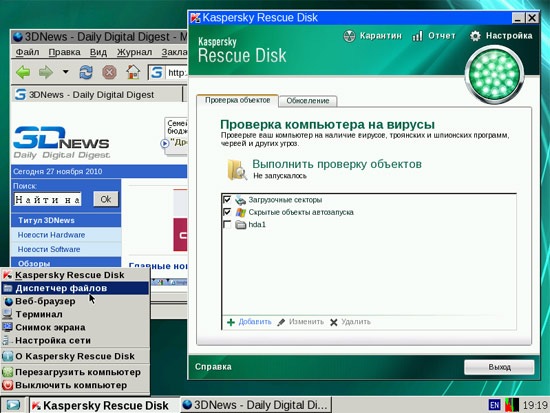Open Quarantine (Карантин) in Kaspersky header
Viewport: 550px width, 413px height.
372,36
